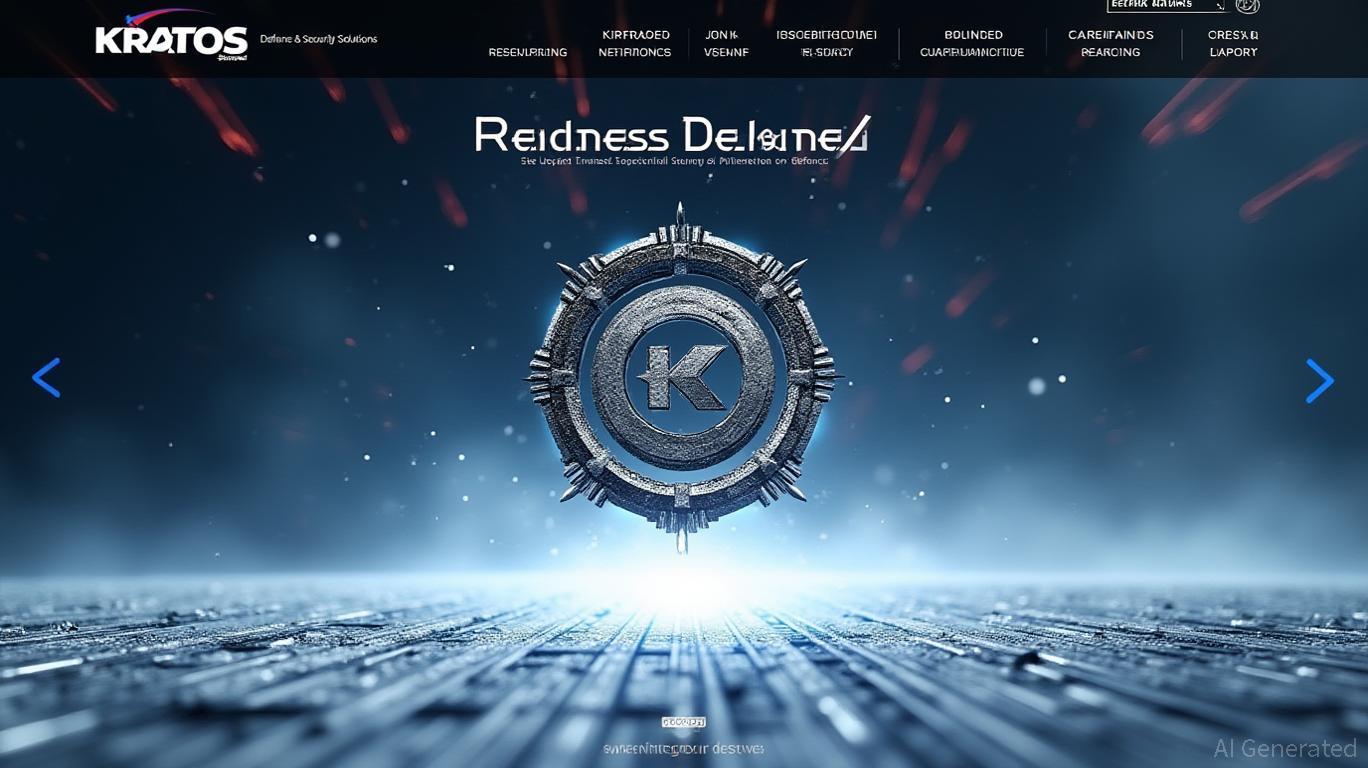Click the small subtitle under the headline
The height and width of the screenshot is (768, 1368).
[674, 160]
